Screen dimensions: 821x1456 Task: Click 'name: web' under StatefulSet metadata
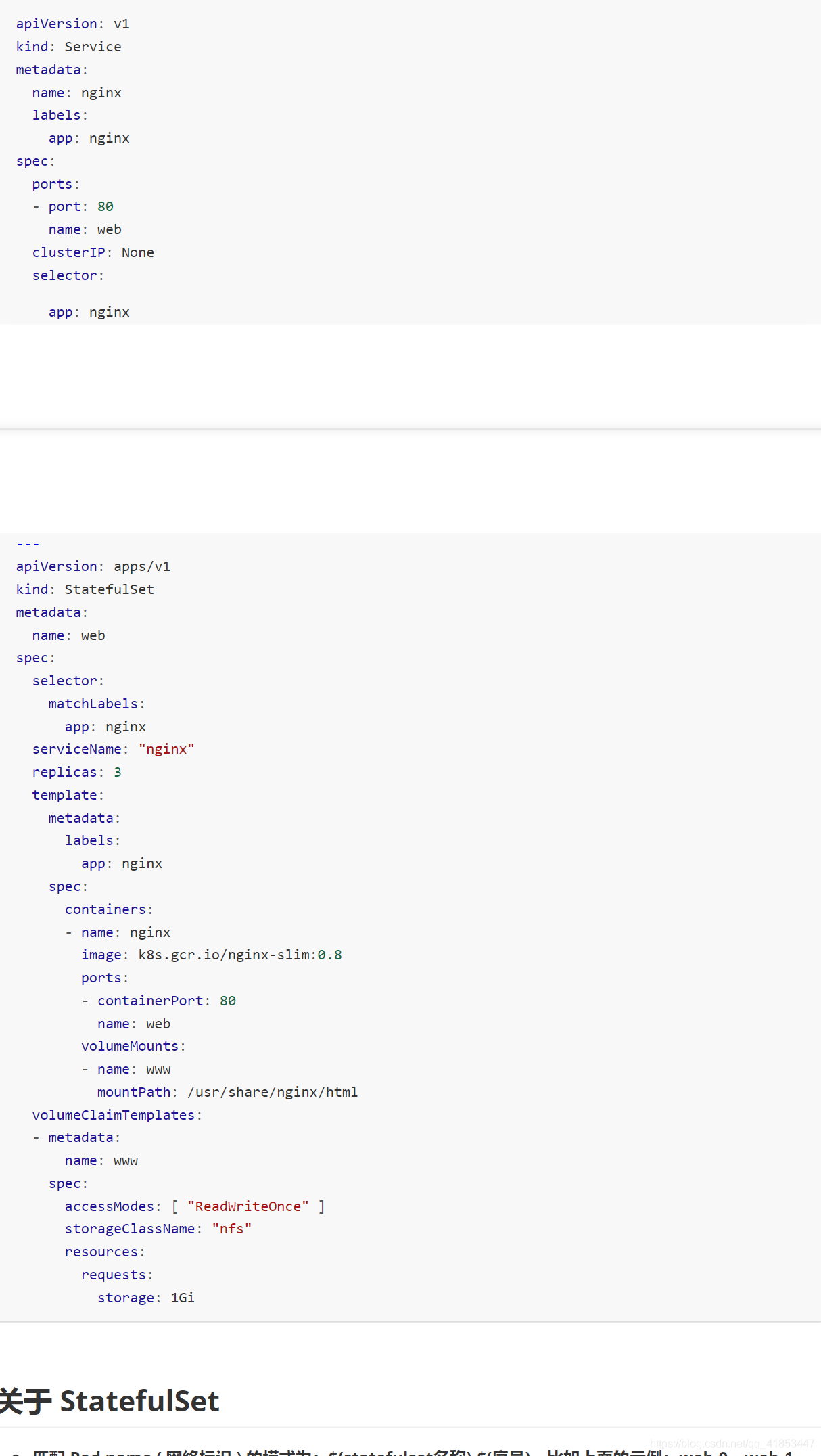point(69,635)
